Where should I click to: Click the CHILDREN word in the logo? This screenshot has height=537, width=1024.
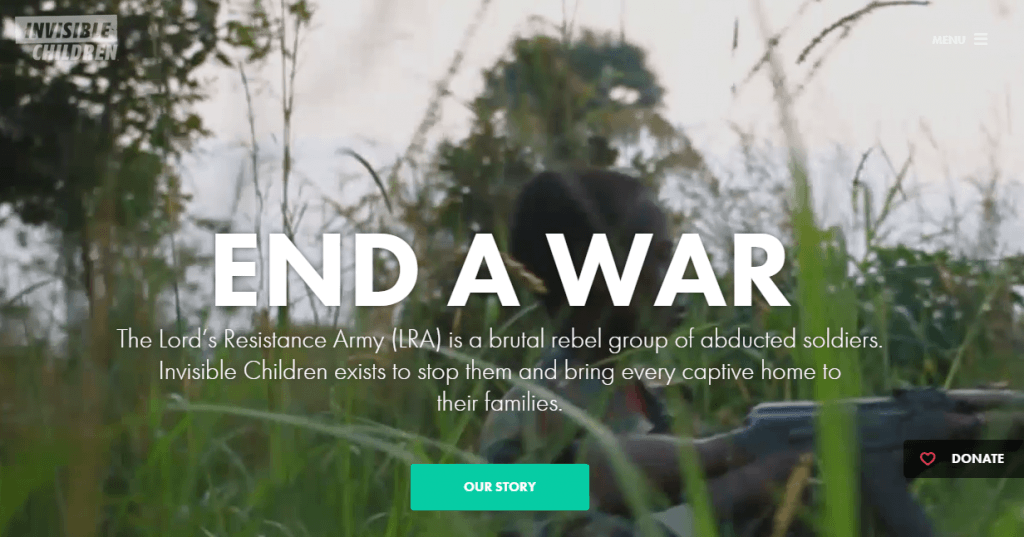74,52
